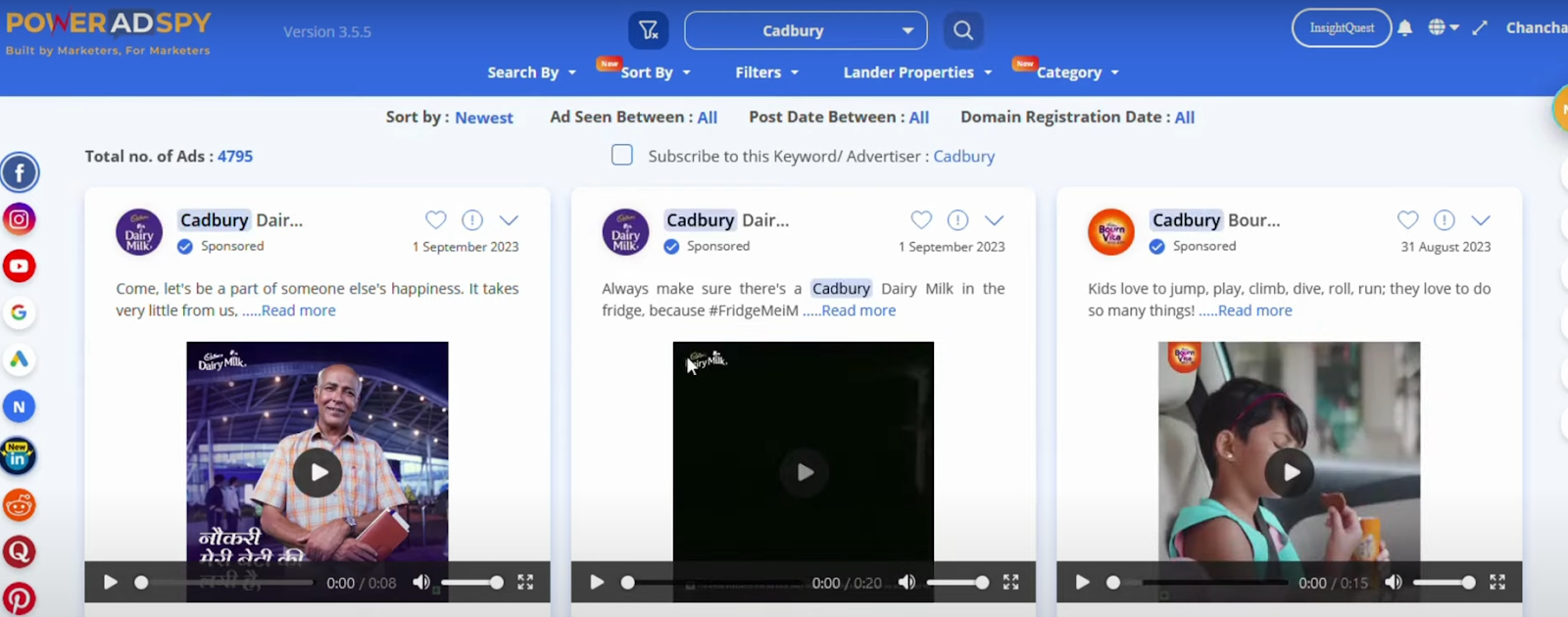Favorite the Cadbury Bournvita ad
This screenshot has width=1568, height=617.
(1407, 219)
